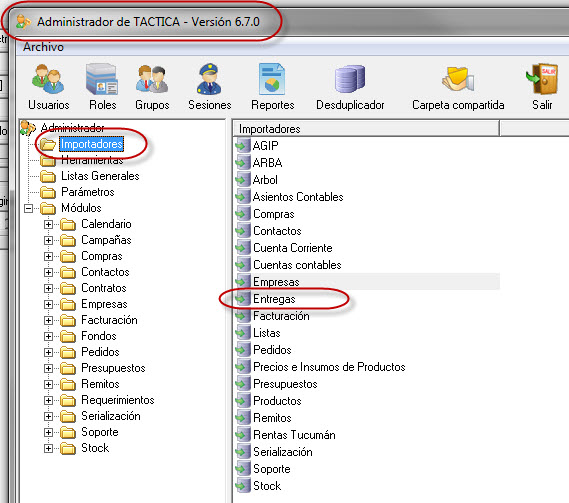Open the Usuarios toolbar icon

click(x=48, y=79)
